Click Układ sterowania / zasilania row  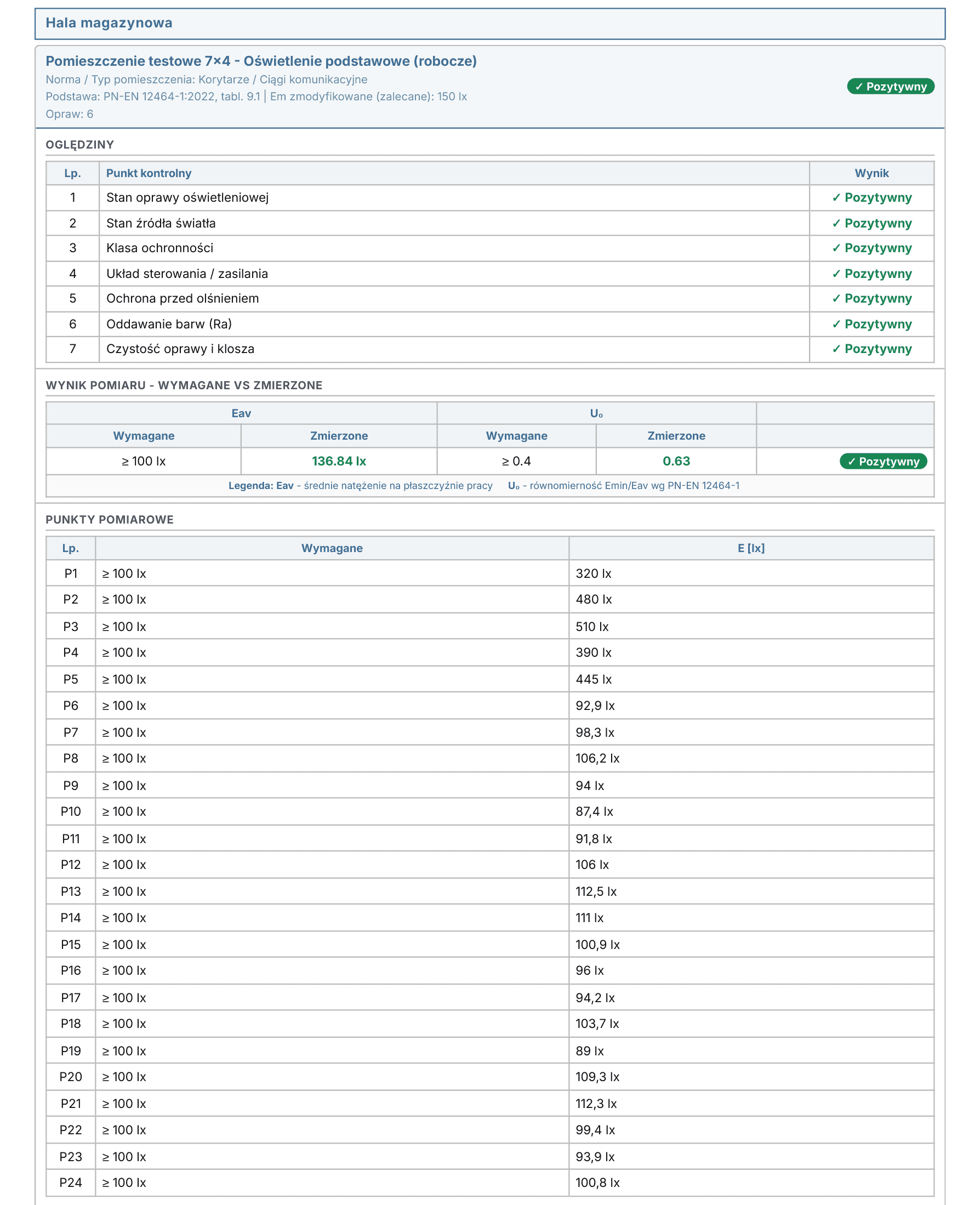tap(489, 274)
